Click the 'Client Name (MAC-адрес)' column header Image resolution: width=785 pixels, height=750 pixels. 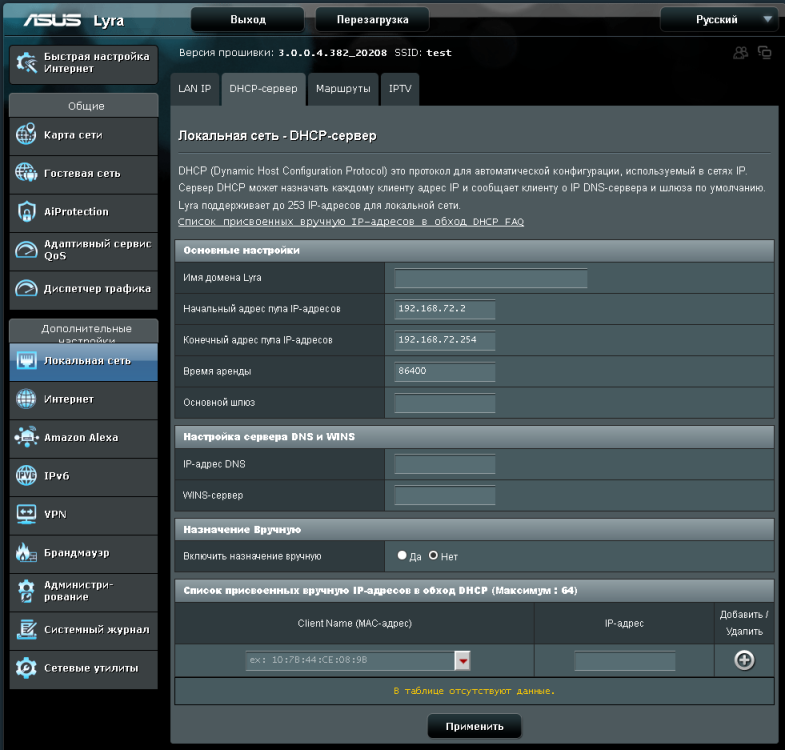354,623
